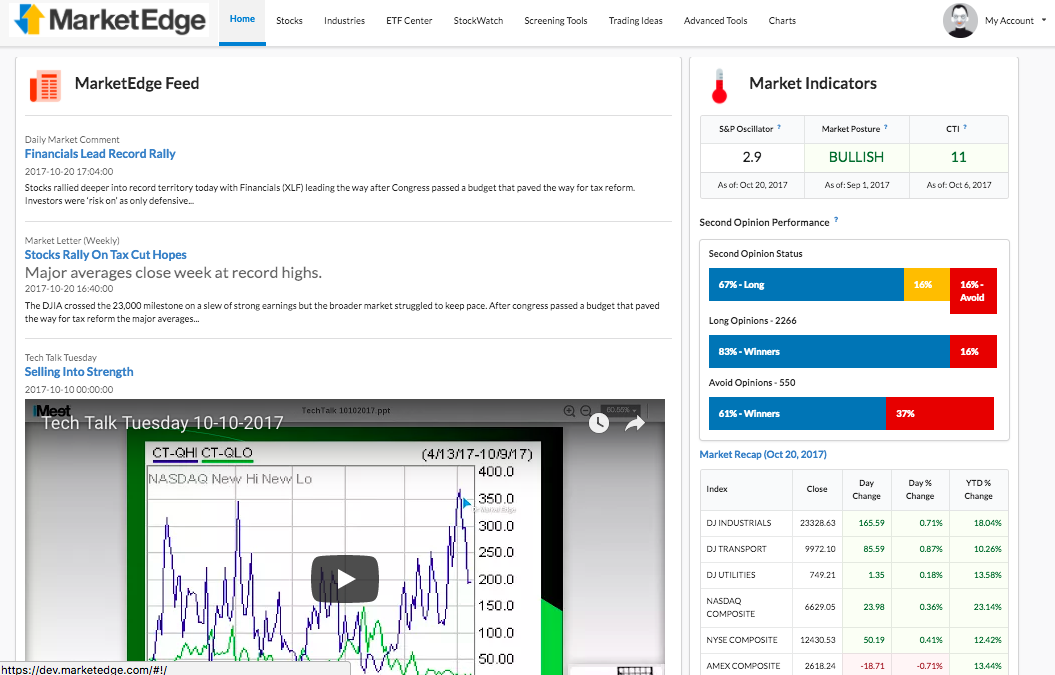Image resolution: width=1055 pixels, height=675 pixels.
Task: Open Financials Lead Record Rally article
Action: click(100, 154)
